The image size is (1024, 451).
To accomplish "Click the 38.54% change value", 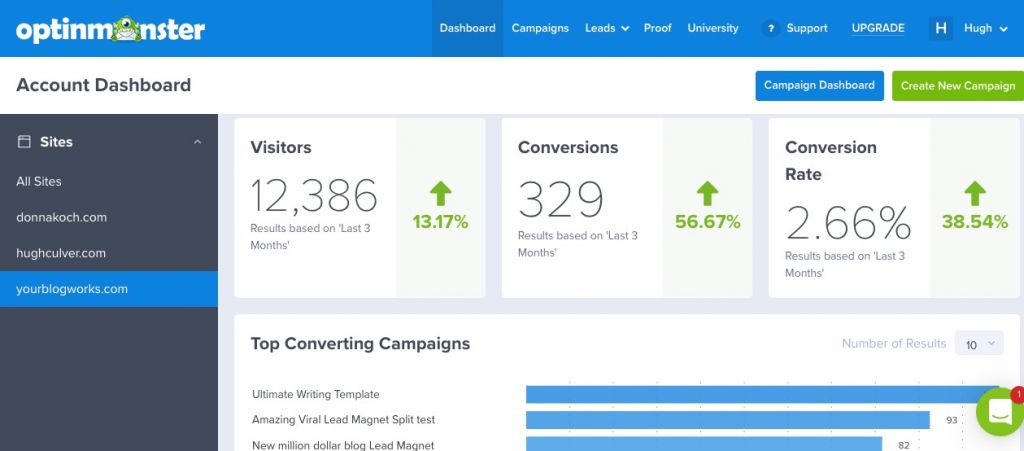I will coord(974,222).
